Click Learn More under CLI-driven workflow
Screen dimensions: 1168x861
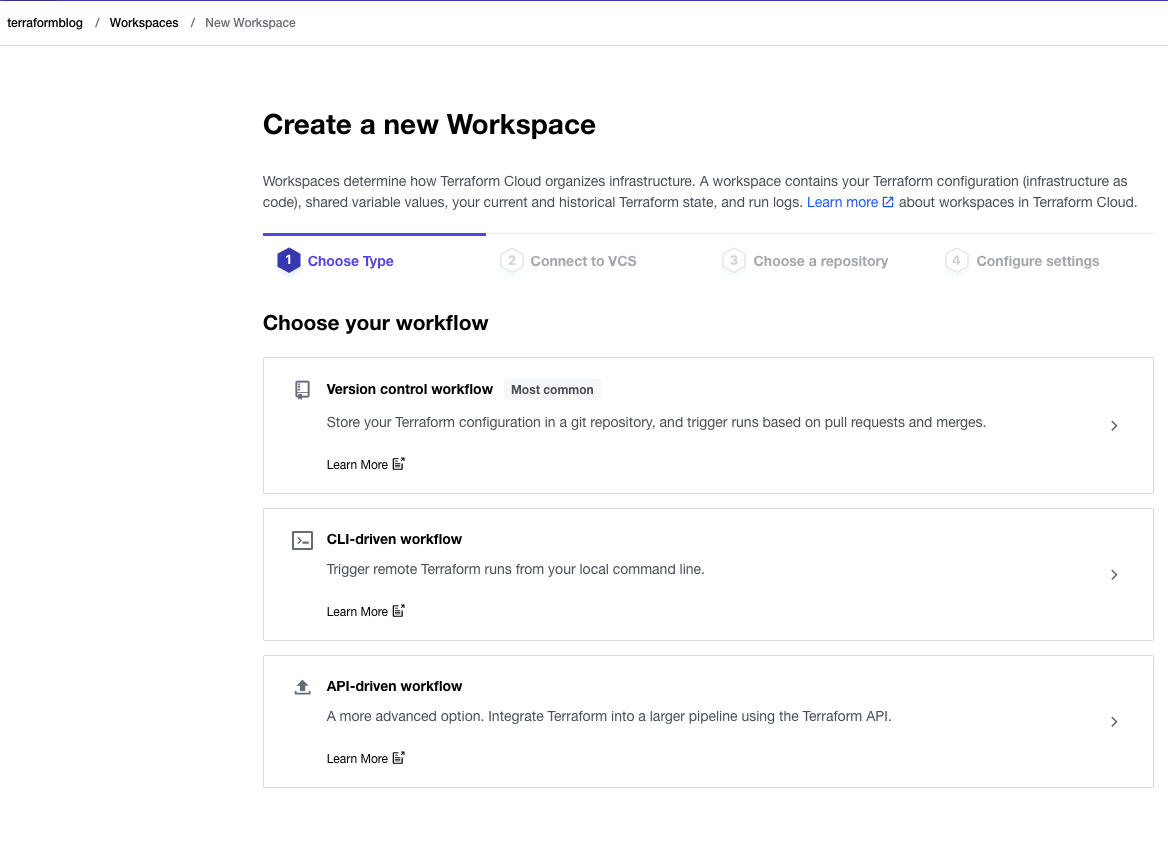358,610
